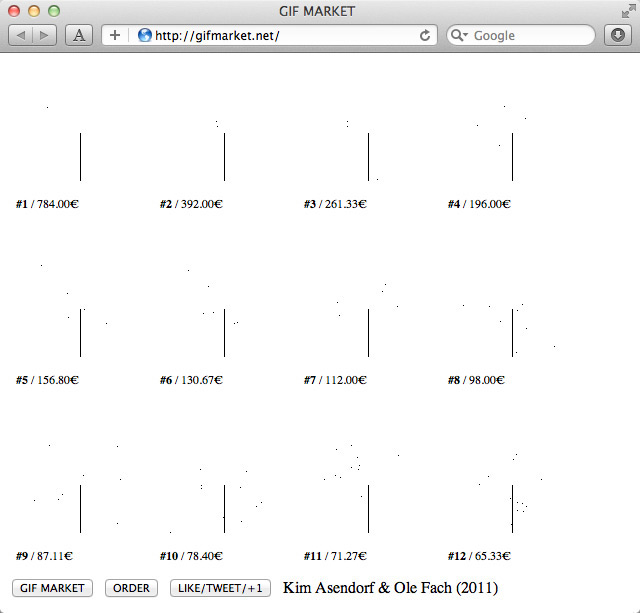
Task: Click the #7 / 112.00€ label
Action: [335, 380]
